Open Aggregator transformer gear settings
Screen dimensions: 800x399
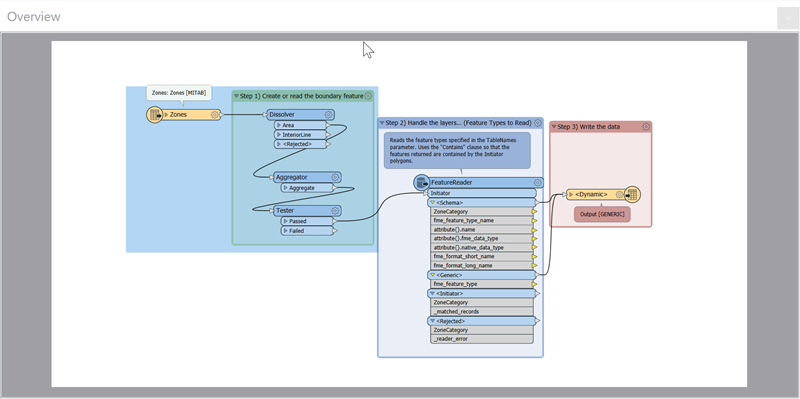[335, 177]
